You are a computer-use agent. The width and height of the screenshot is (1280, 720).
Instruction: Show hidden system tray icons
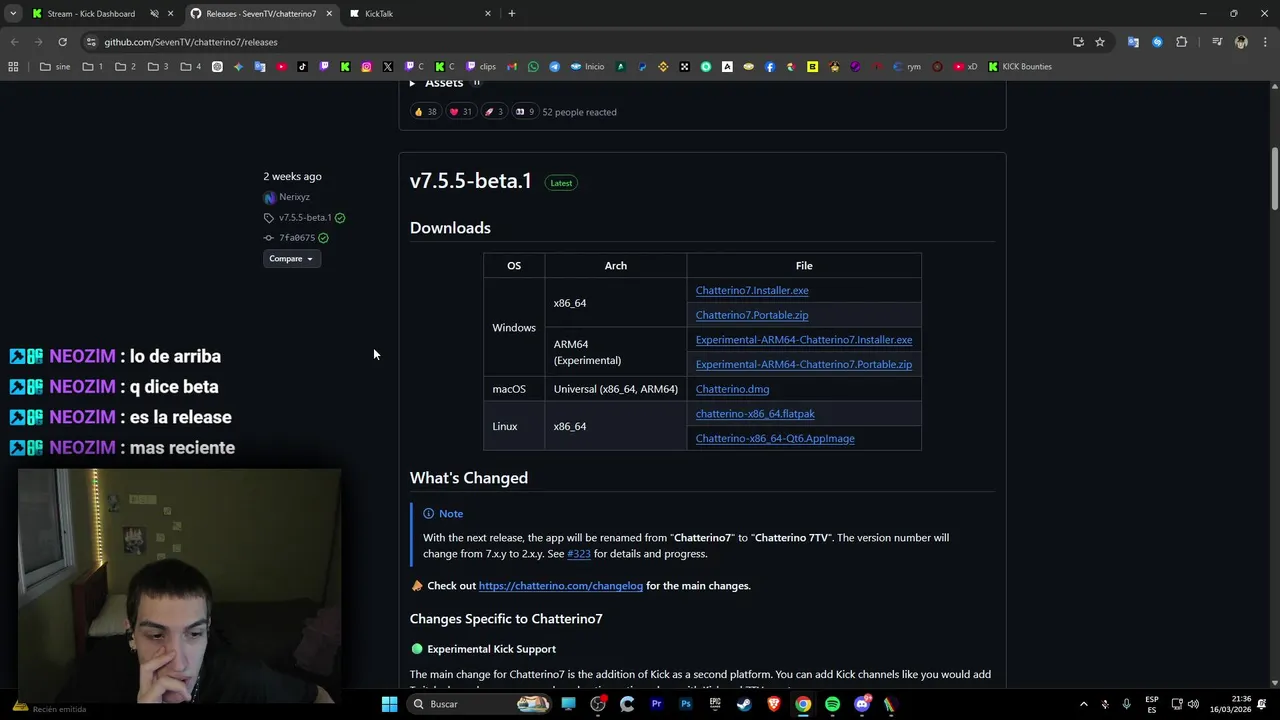click(x=1083, y=704)
